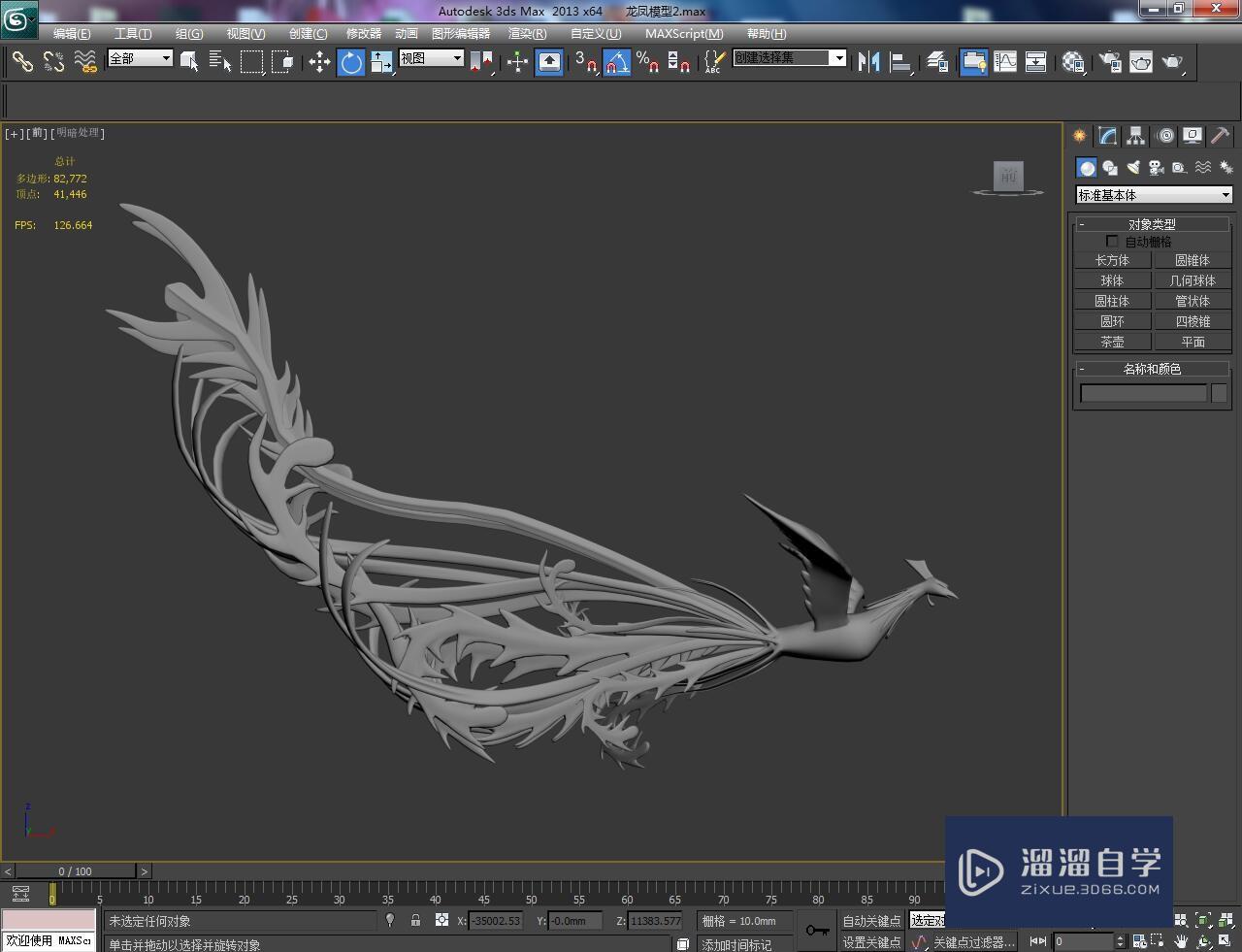The image size is (1242, 952).
Task: Open Select by Name dialog
Action: tap(220, 62)
